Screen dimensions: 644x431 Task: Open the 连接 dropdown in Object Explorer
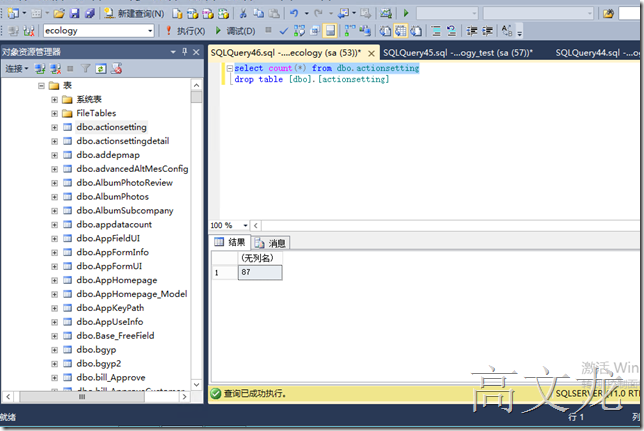coord(16,69)
